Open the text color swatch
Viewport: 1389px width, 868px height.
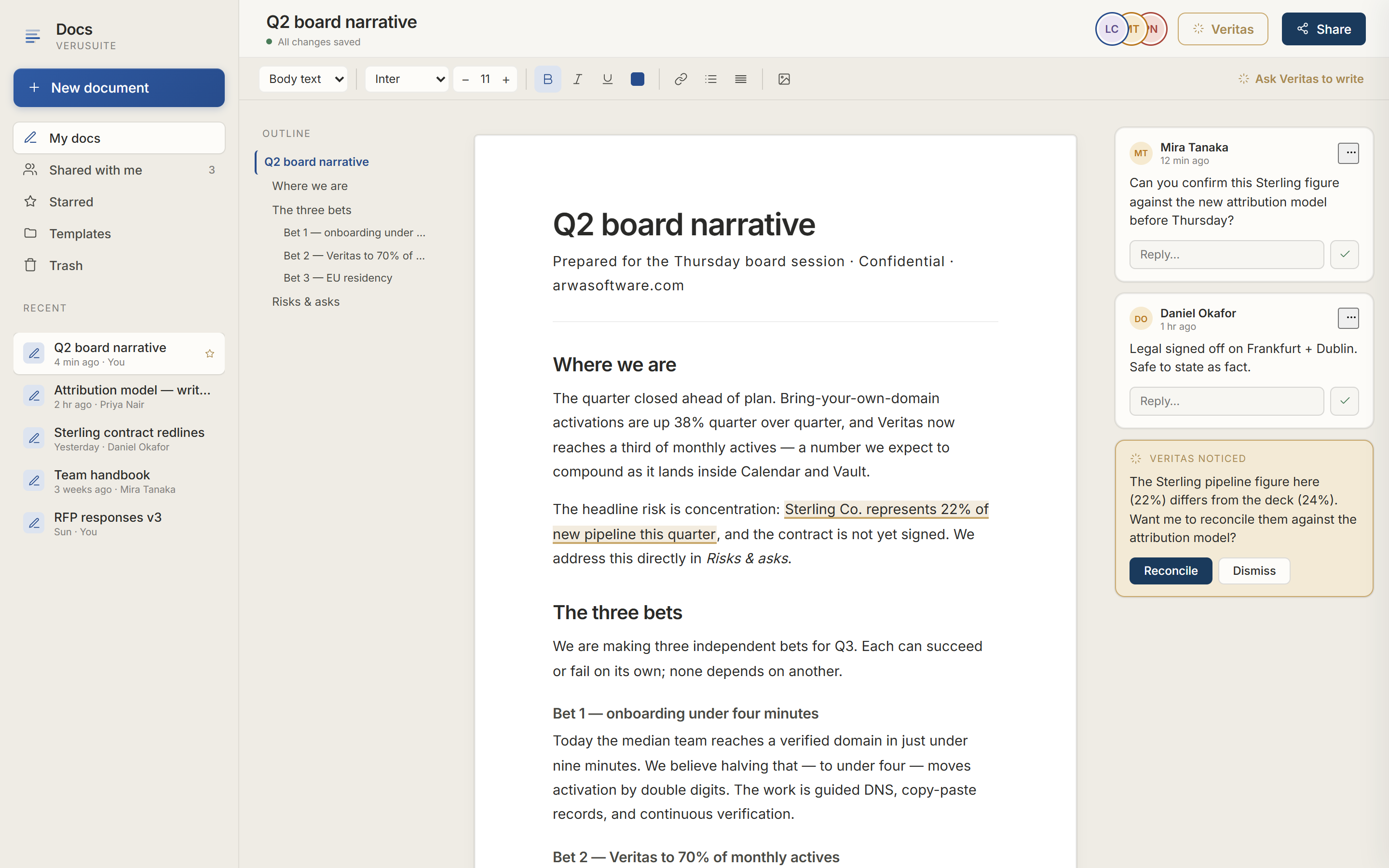pos(637,79)
